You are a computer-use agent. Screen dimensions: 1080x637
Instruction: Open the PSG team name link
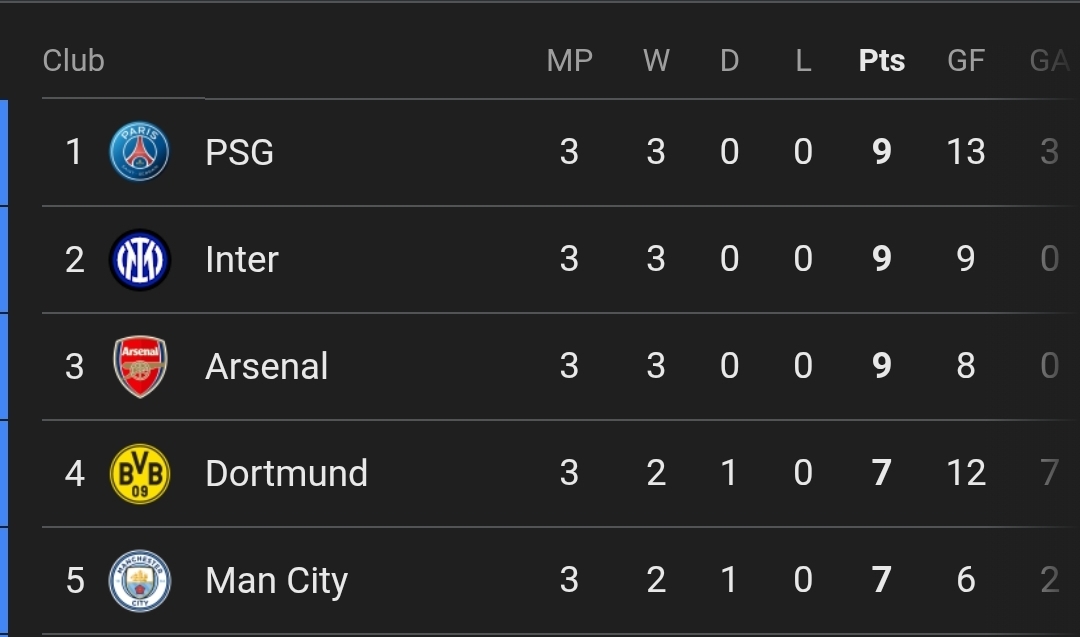click(239, 152)
